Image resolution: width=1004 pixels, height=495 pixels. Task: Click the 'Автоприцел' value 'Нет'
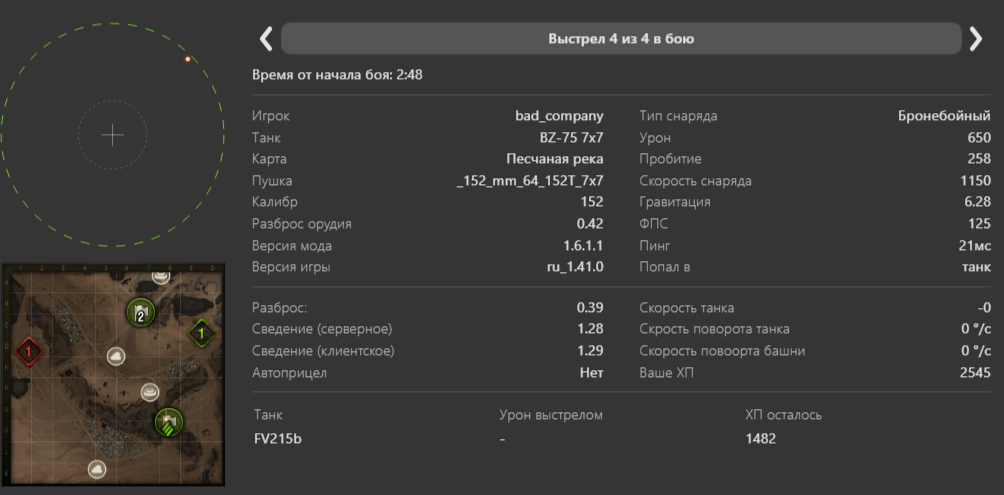(592, 372)
